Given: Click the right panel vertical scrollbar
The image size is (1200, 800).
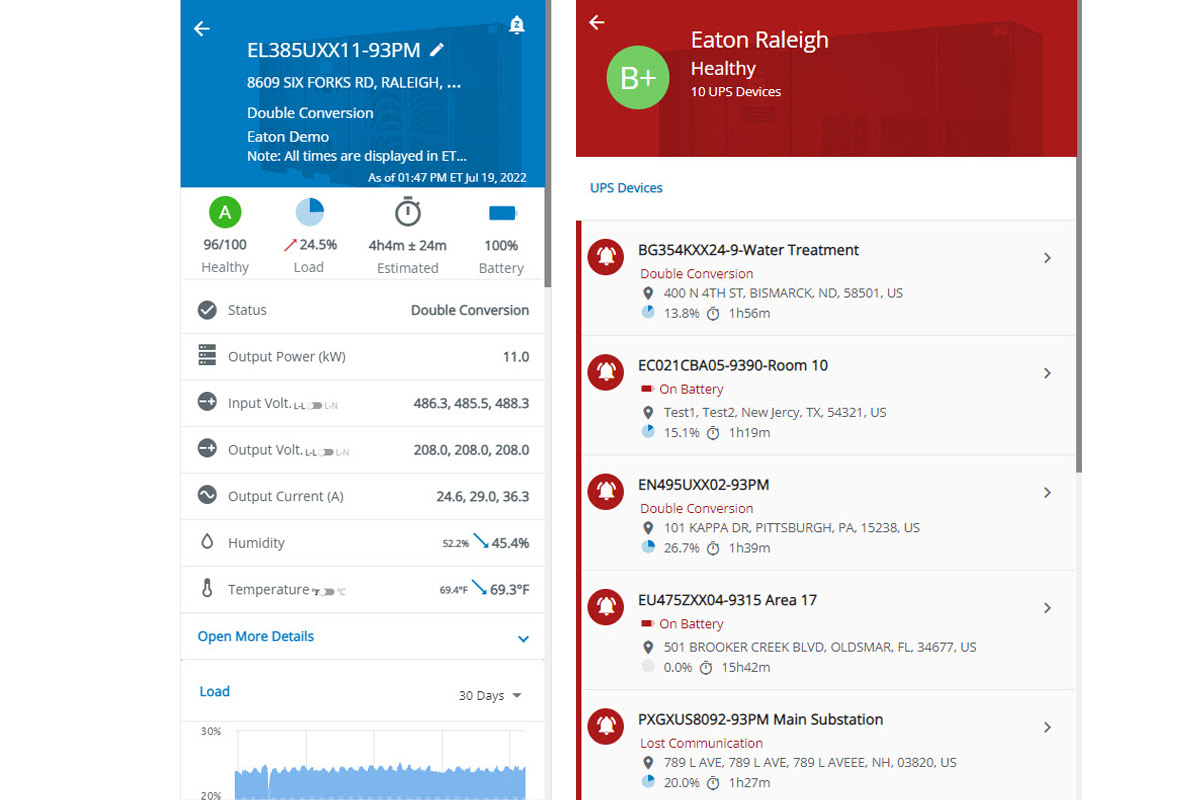Looking at the screenshot, I should pos(1079,300).
